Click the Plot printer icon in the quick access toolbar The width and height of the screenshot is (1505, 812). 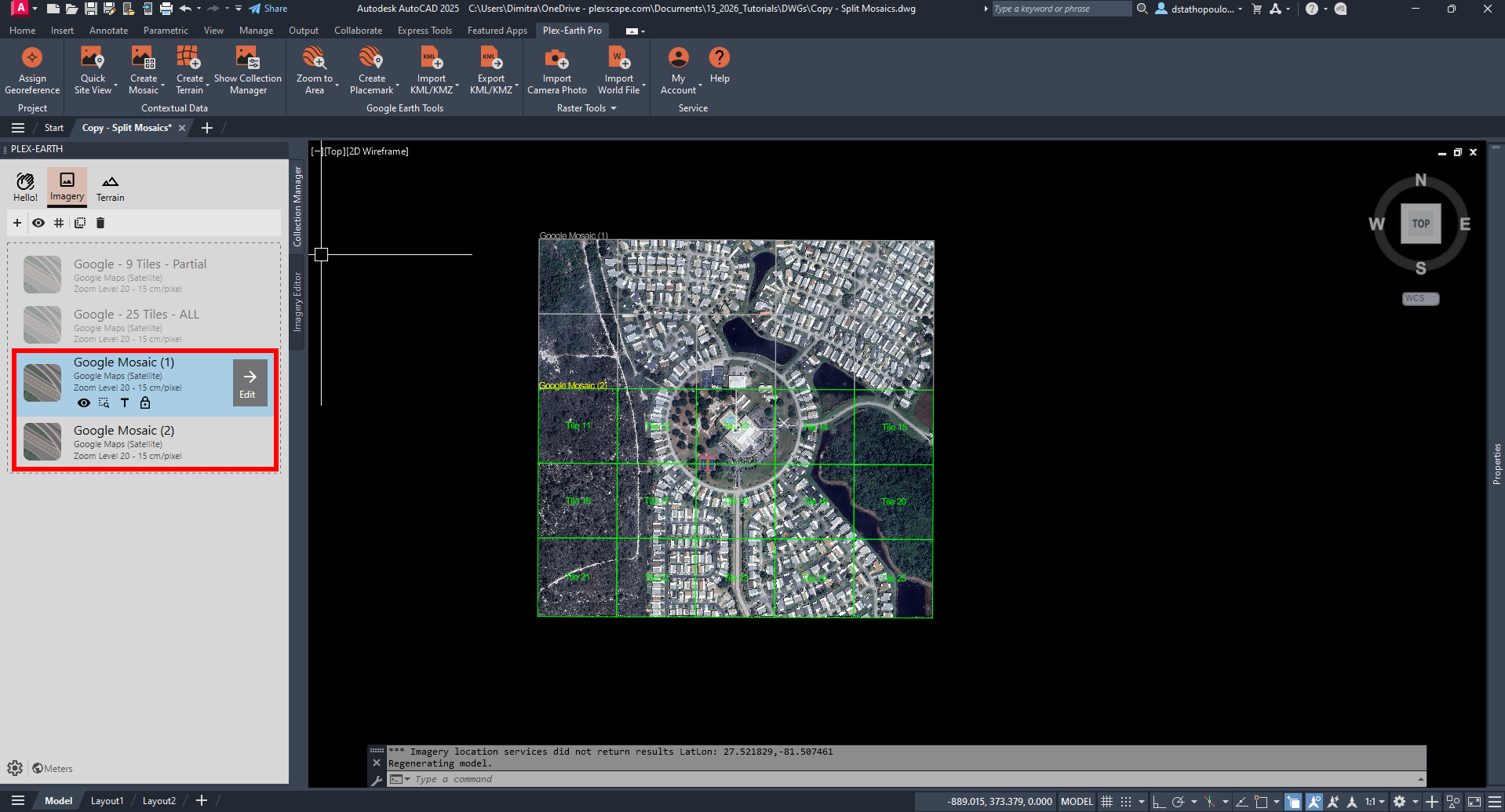point(166,9)
